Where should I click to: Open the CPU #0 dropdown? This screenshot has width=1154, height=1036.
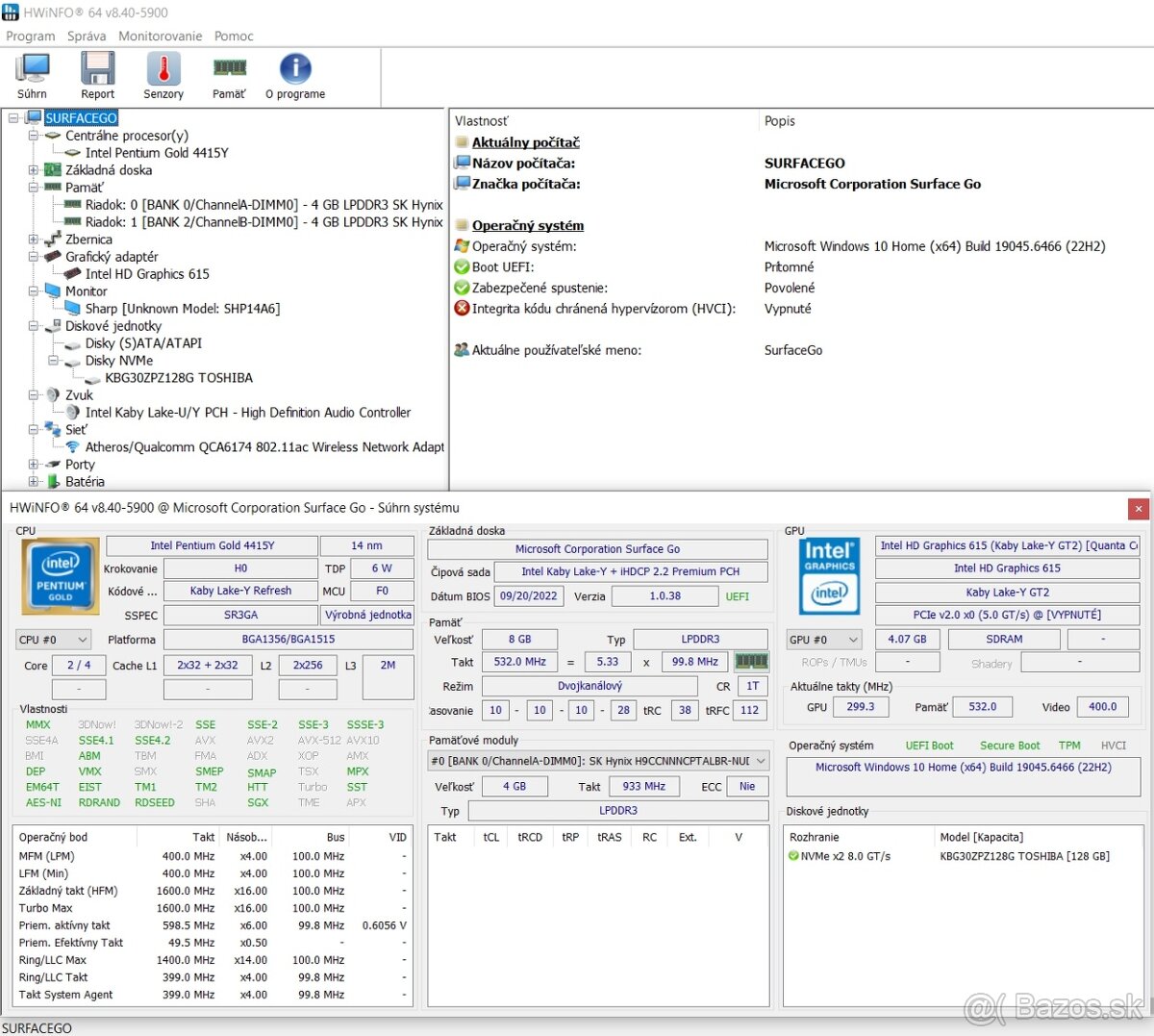click(x=54, y=640)
